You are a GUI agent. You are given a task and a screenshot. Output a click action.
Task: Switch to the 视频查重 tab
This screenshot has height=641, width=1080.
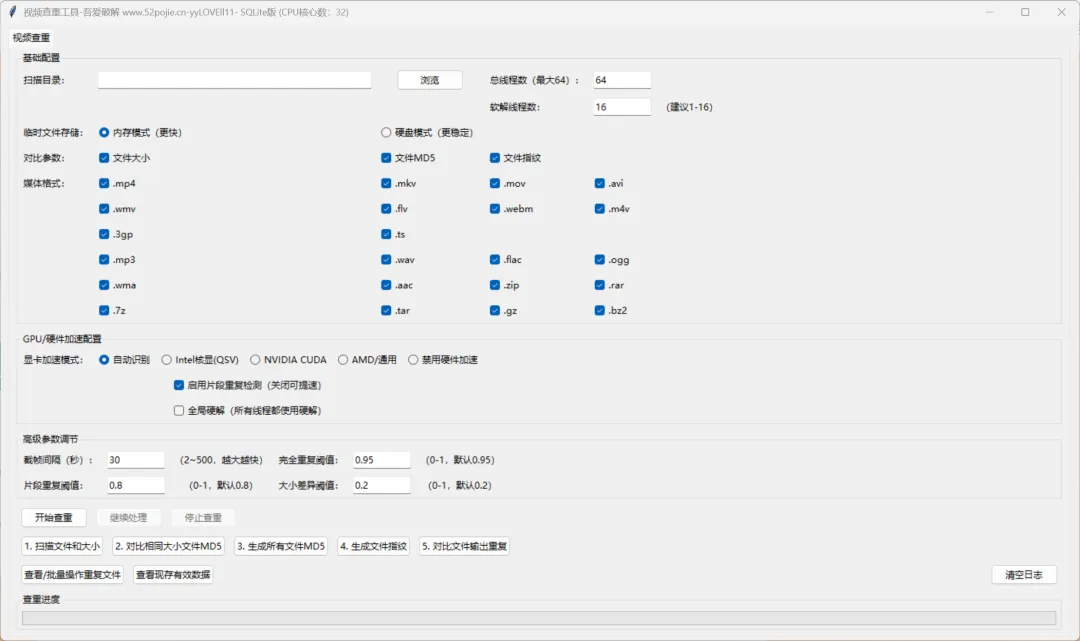(x=31, y=37)
